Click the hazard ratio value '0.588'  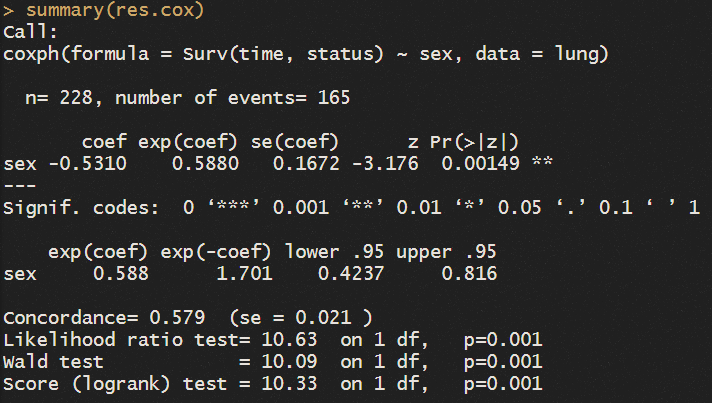click(121, 274)
